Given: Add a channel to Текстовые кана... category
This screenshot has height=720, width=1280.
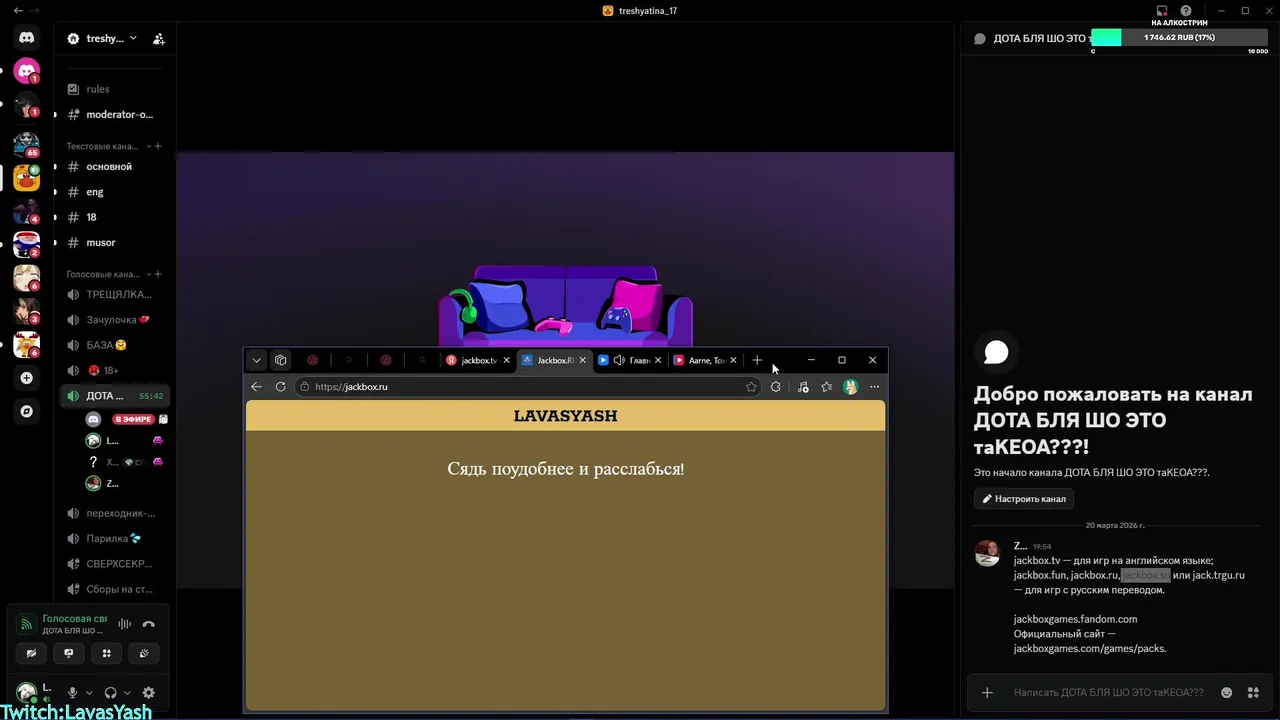Looking at the screenshot, I should click(158, 146).
